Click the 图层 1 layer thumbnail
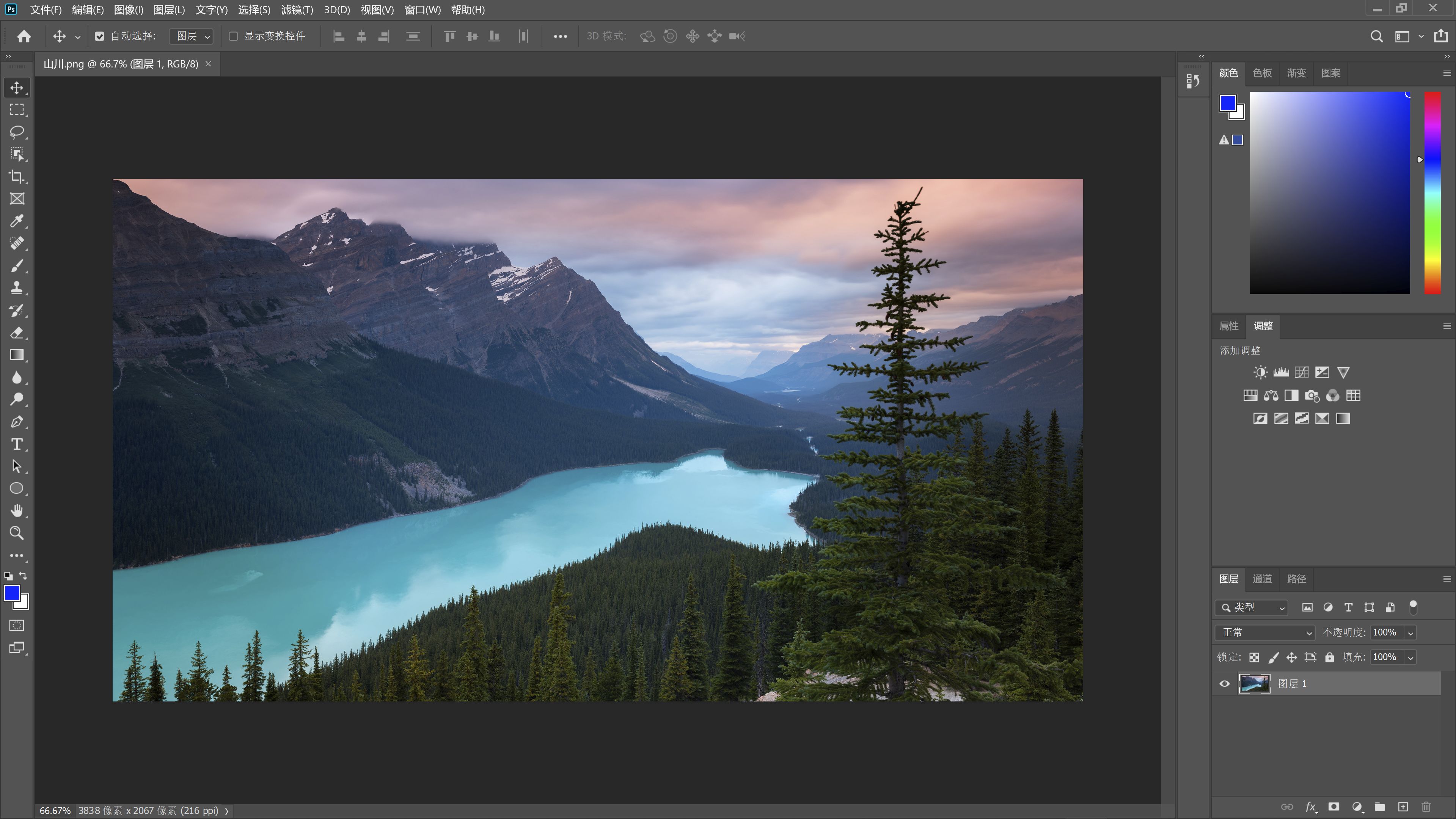Image resolution: width=1456 pixels, height=819 pixels. [x=1253, y=683]
